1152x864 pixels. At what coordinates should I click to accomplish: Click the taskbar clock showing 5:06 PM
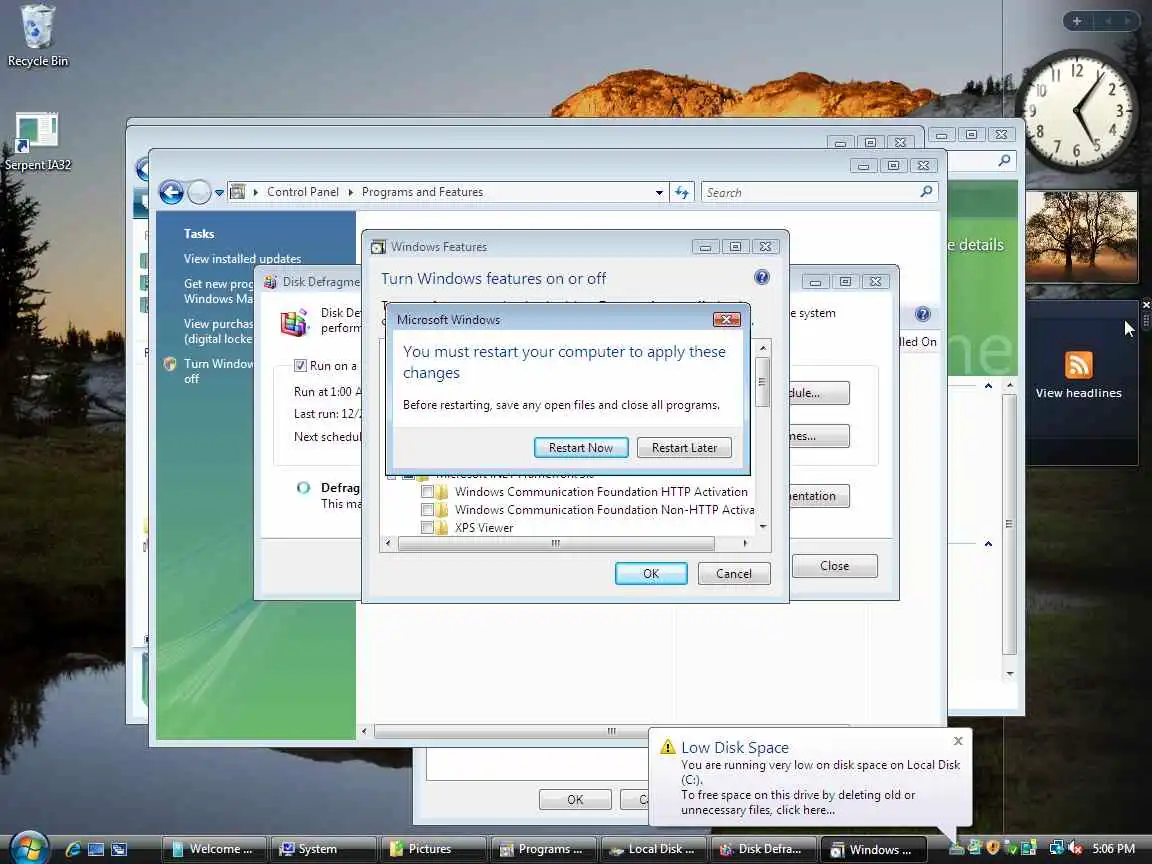[x=1113, y=849]
